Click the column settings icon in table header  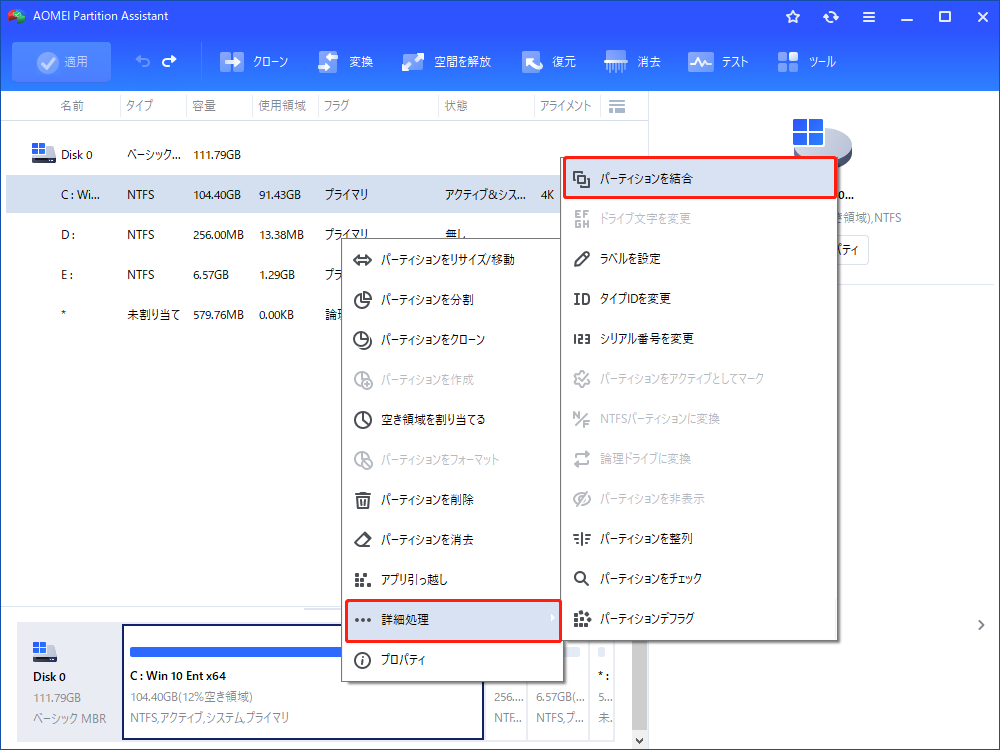pos(617,107)
